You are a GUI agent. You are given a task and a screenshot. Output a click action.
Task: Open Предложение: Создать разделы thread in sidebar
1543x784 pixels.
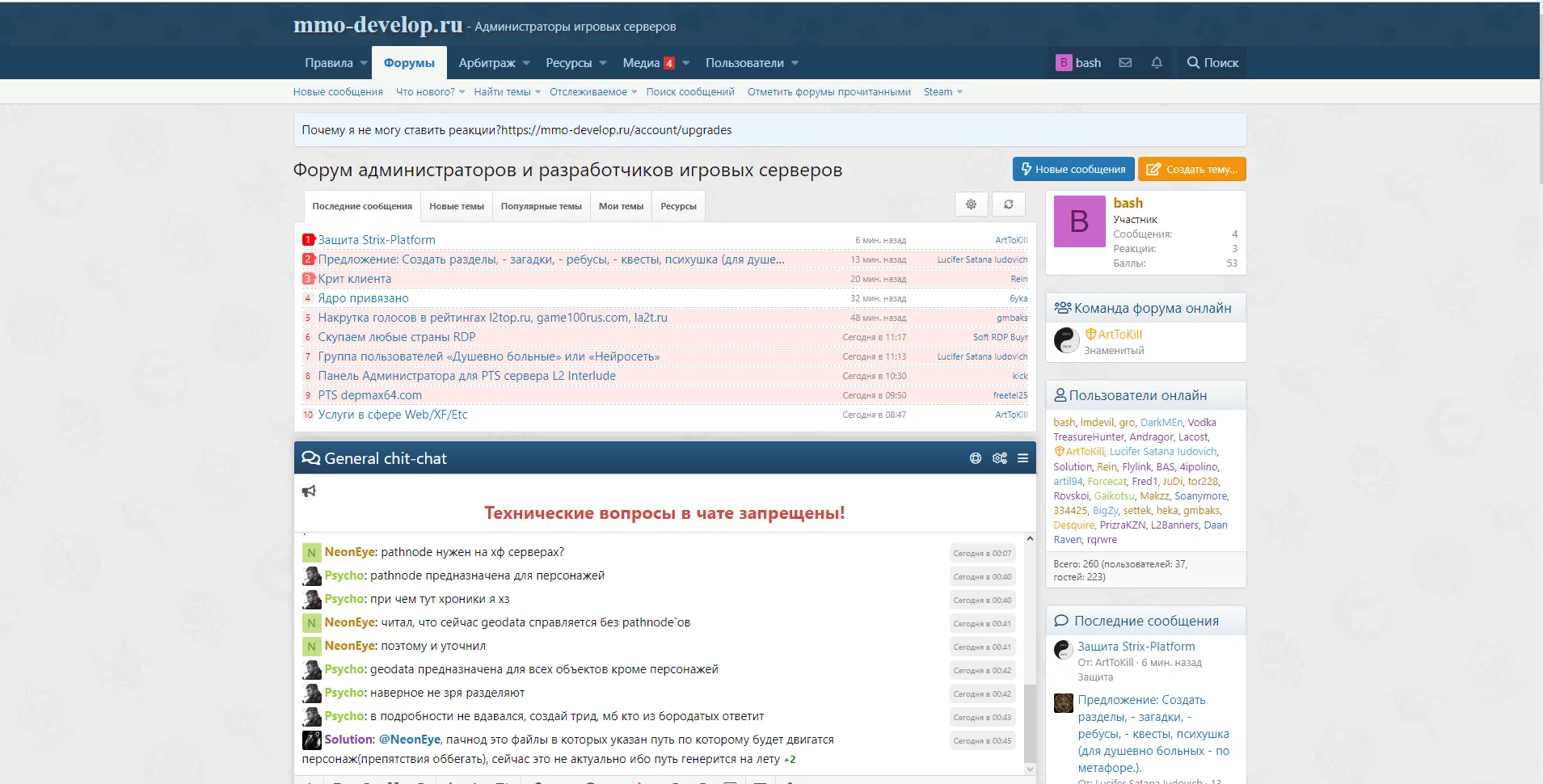[1153, 734]
